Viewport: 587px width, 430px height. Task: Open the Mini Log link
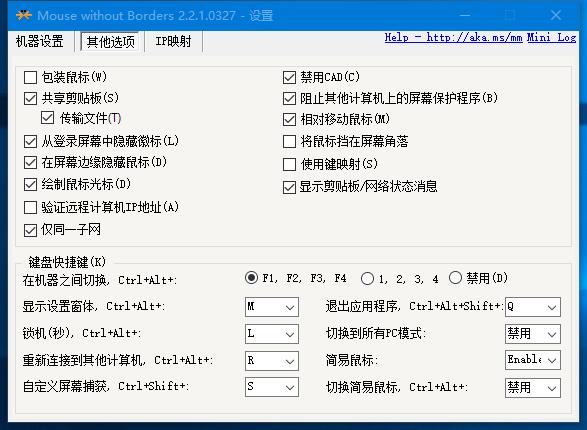(x=551, y=37)
